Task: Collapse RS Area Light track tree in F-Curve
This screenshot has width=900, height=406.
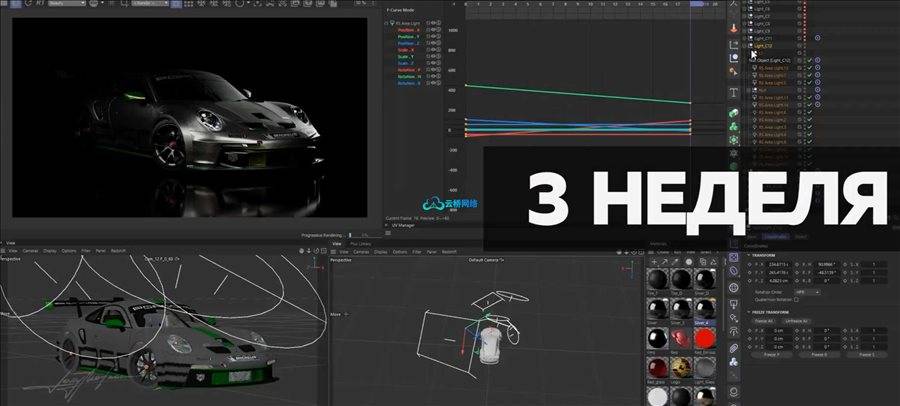Action: pyautogui.click(x=386, y=23)
